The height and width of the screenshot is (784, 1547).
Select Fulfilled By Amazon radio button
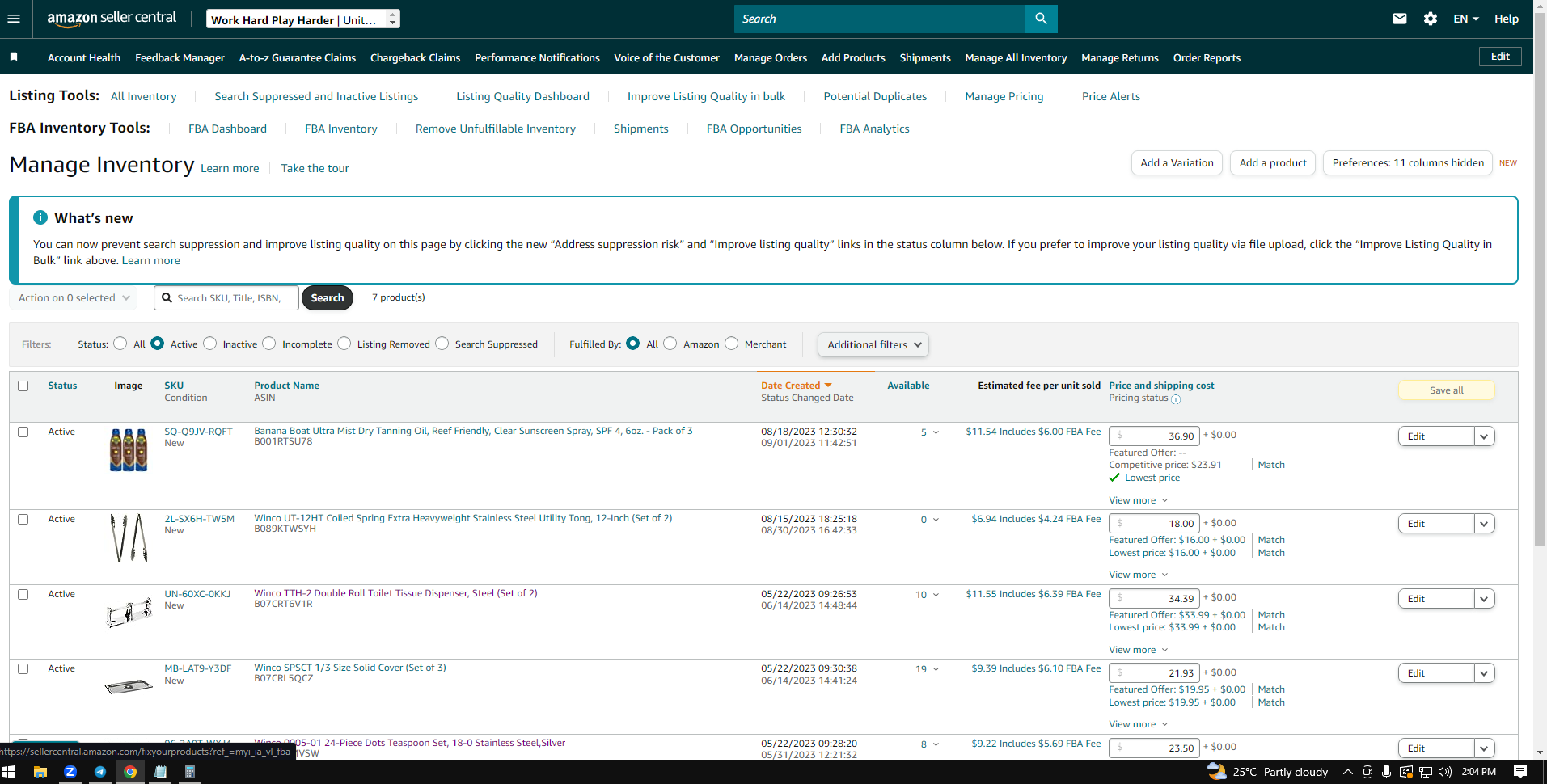point(670,344)
